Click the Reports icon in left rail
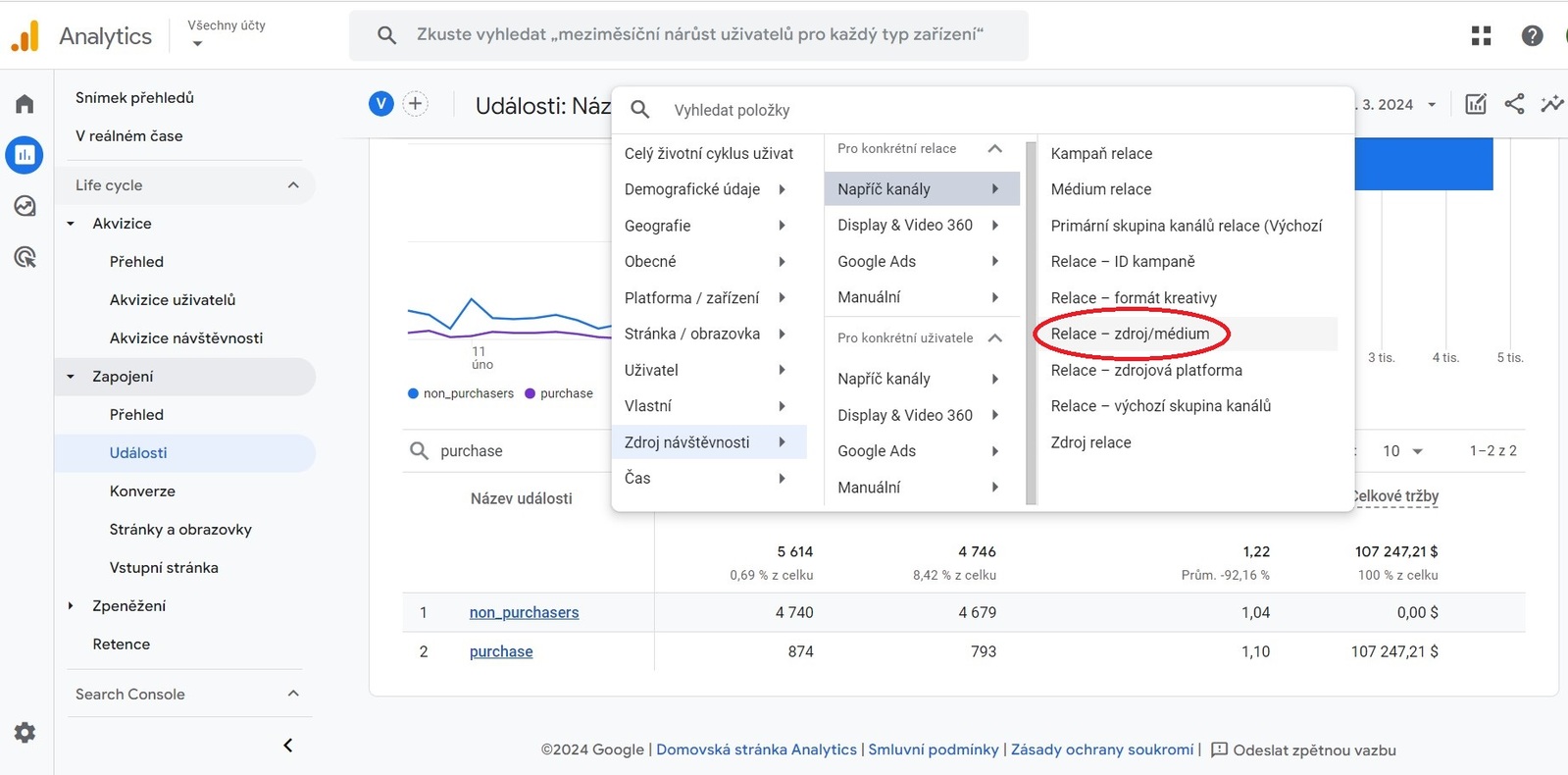The image size is (1568, 775). 25,155
